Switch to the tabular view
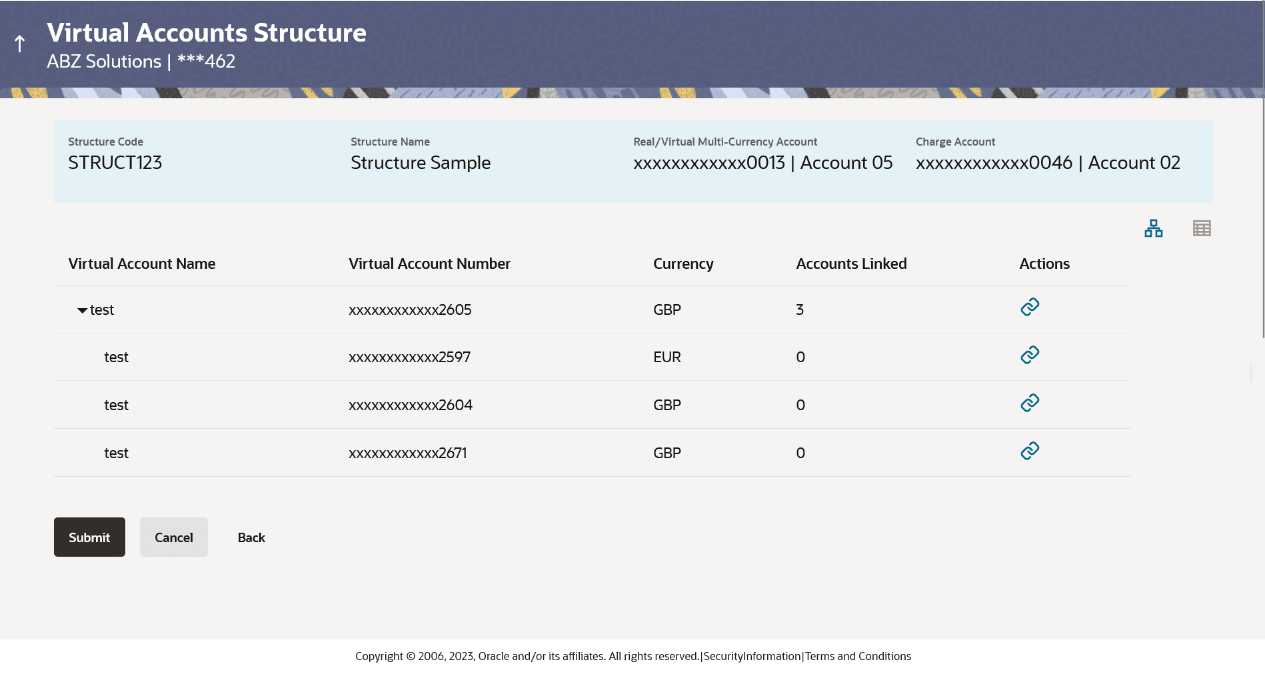This screenshot has height=684, width=1265. [x=1201, y=228]
